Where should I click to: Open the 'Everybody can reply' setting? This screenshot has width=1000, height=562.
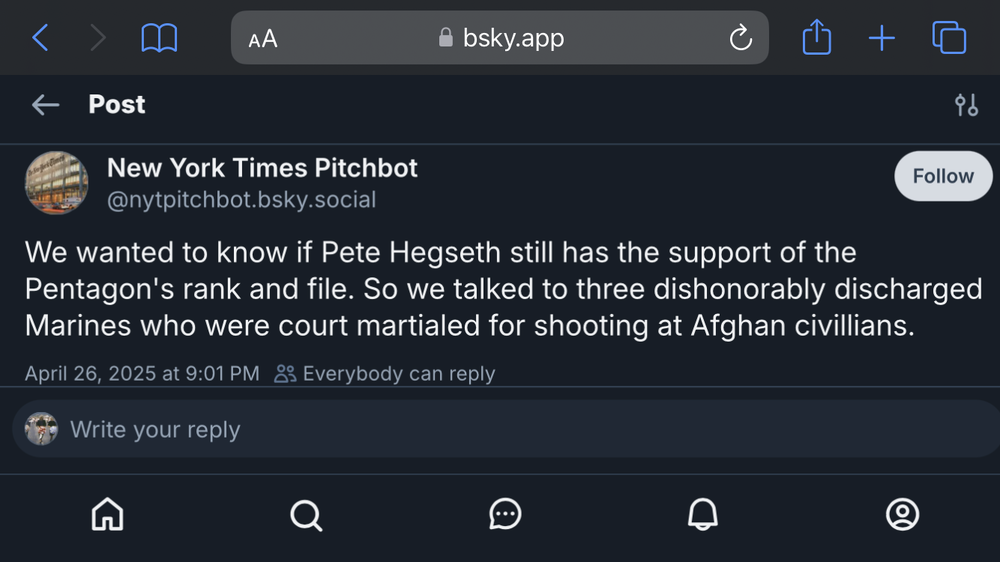(386, 374)
